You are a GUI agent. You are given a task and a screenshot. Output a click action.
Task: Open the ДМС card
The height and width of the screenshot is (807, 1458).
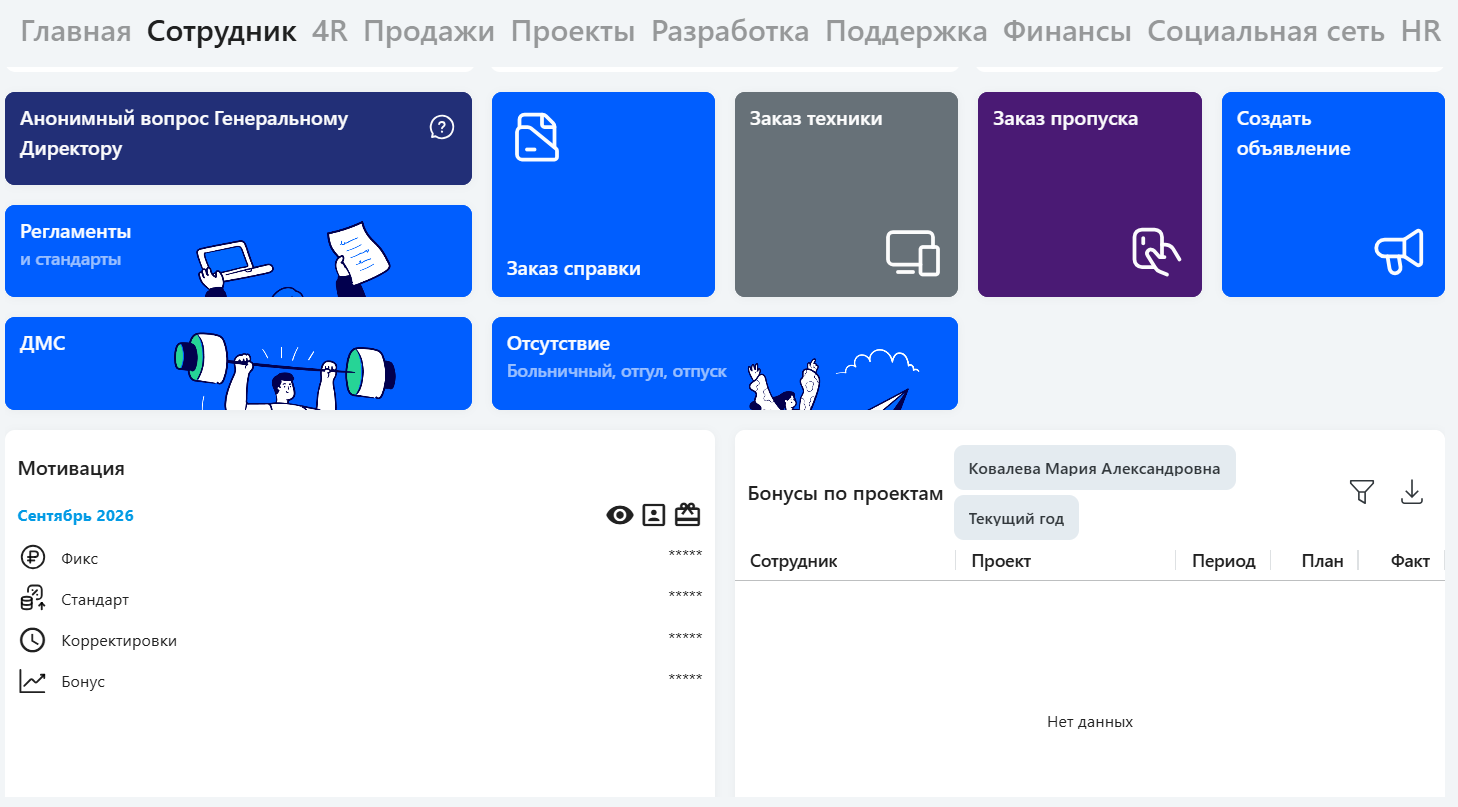238,363
